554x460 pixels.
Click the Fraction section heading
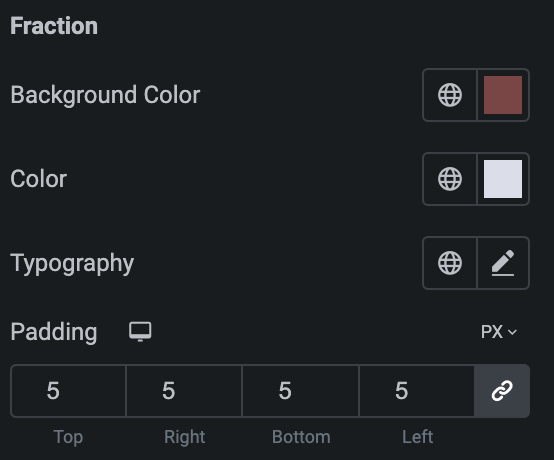click(x=54, y=26)
